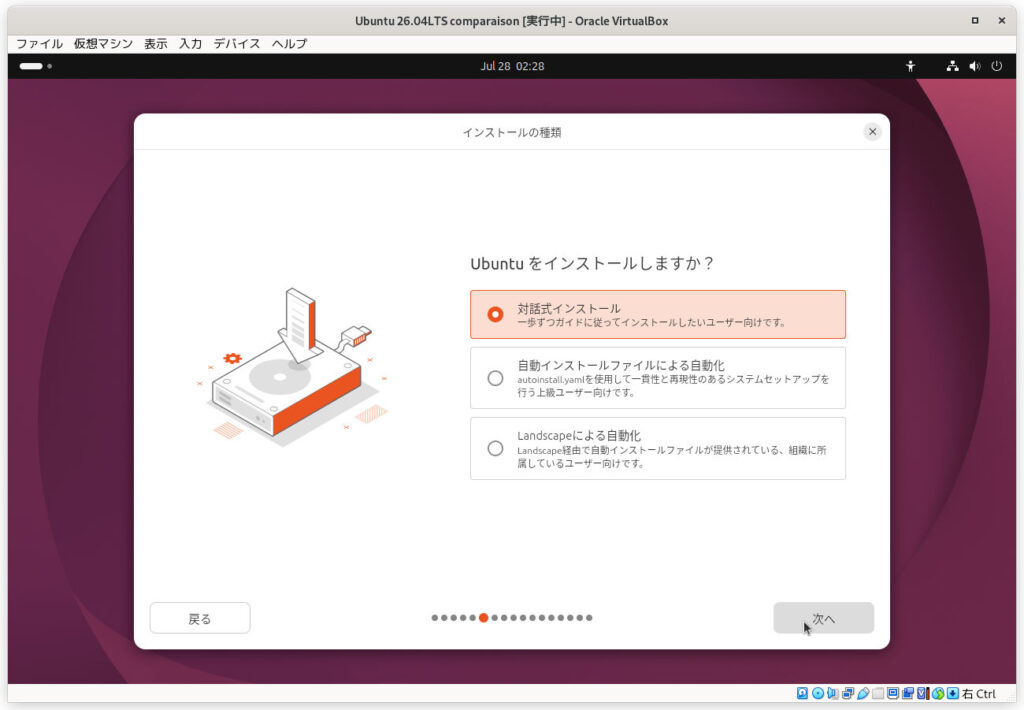This screenshot has width=1024, height=710.
Task: Click the Landscape経由 description text
Action: (x=671, y=457)
